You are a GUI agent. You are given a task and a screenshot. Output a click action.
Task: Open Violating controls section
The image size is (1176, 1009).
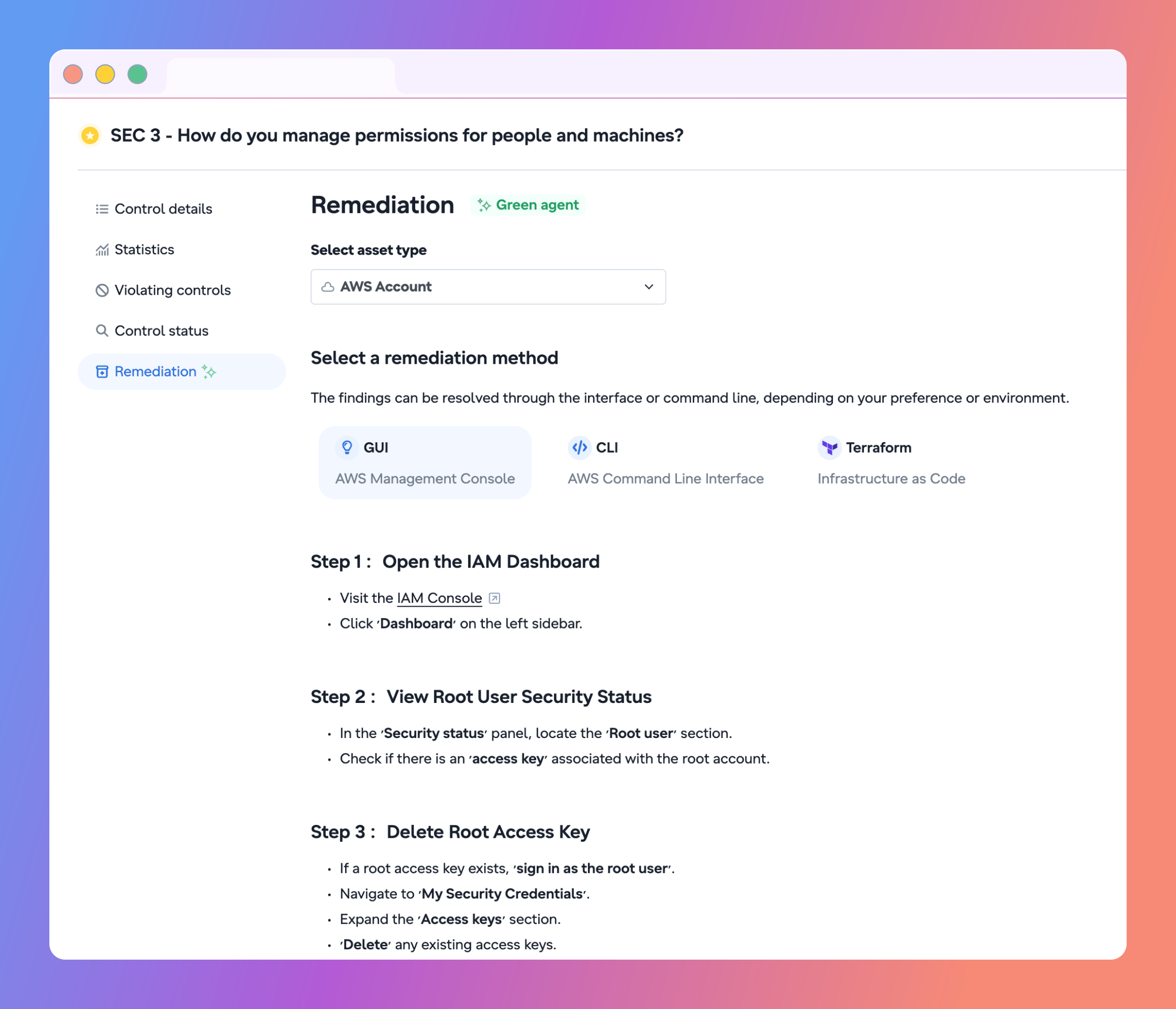[182, 291]
